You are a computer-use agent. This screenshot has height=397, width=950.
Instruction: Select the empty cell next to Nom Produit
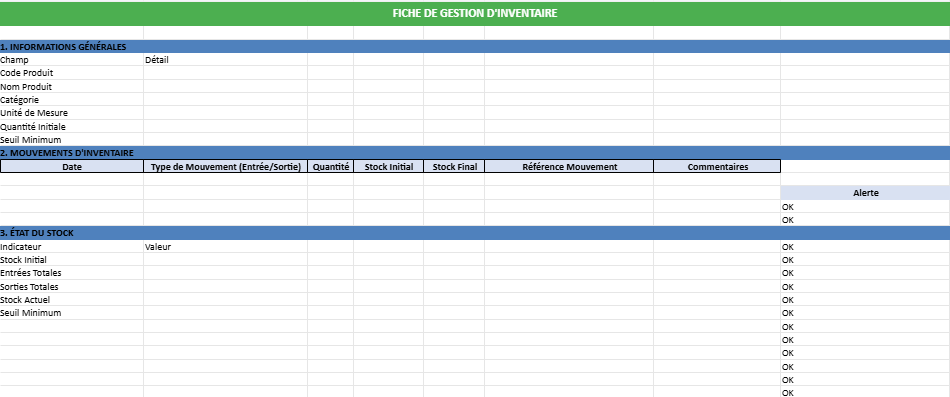[225, 86]
